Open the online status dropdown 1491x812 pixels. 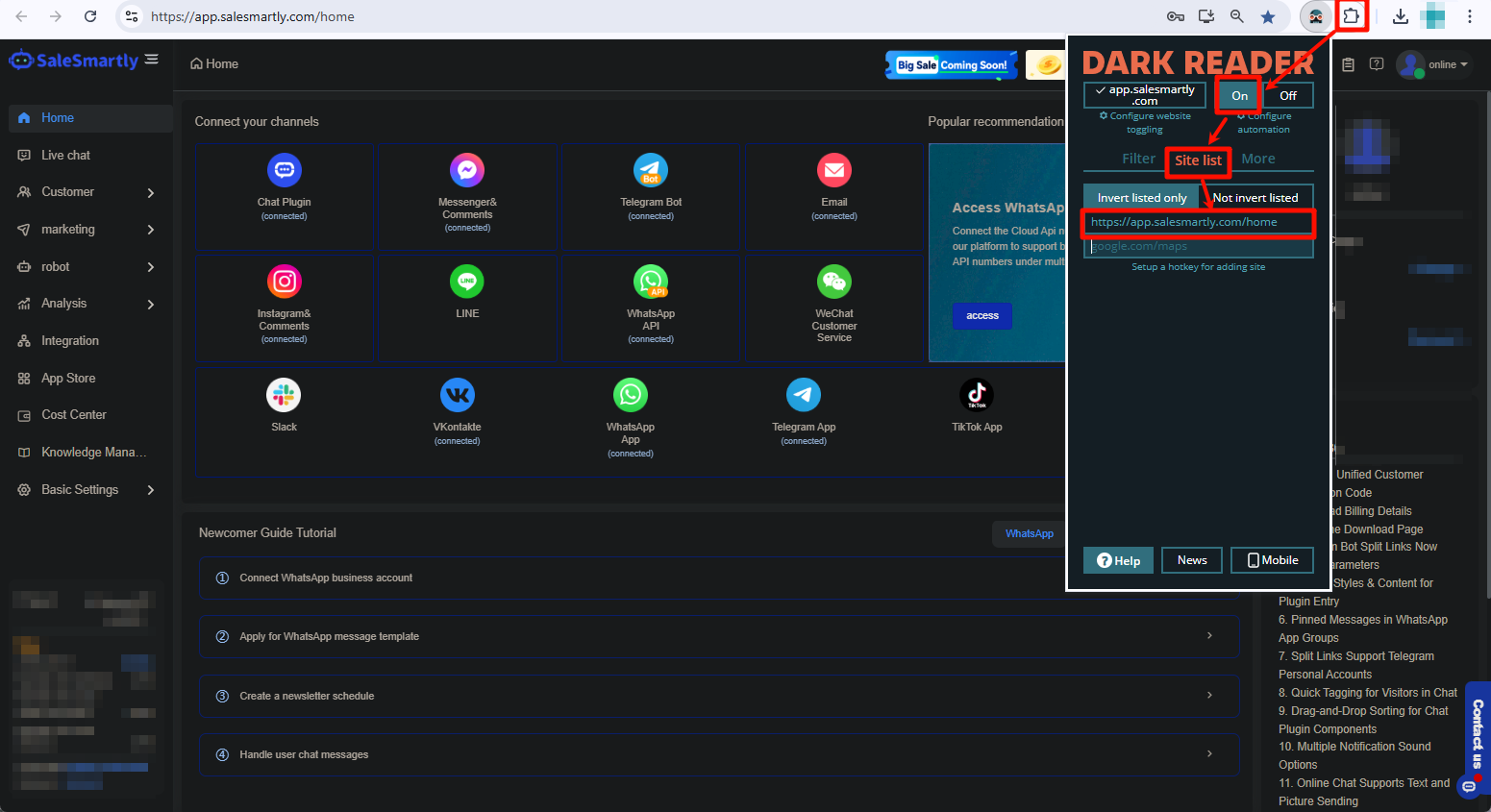point(1441,64)
